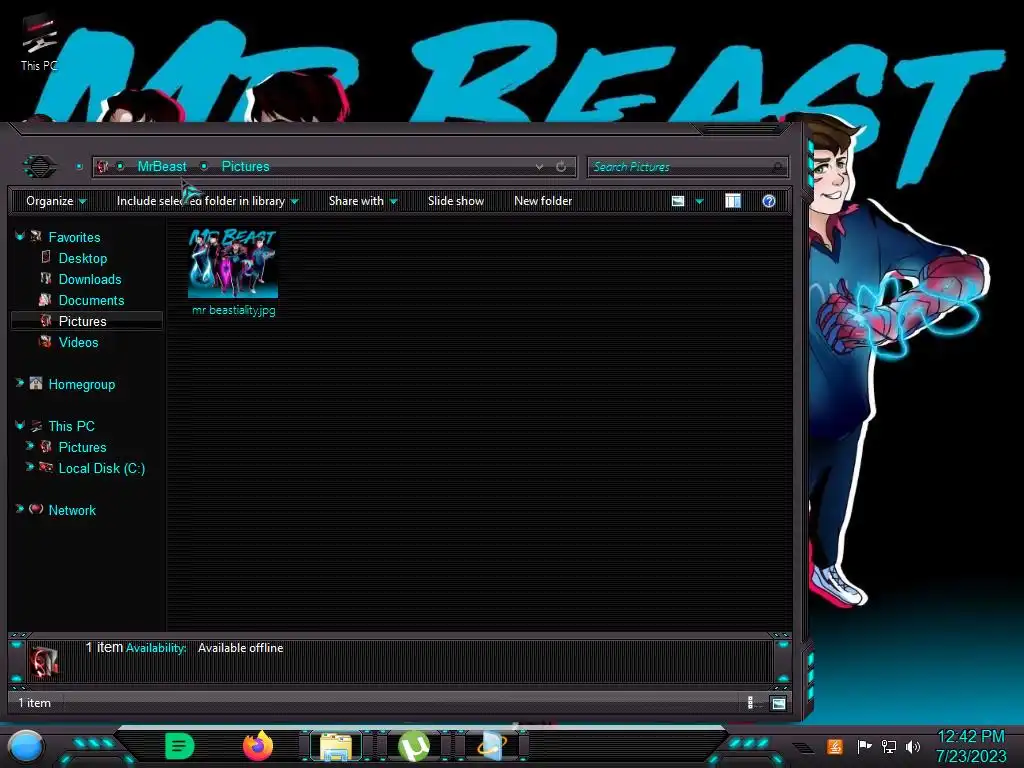Switch to large thumbnails view in status bar
The image size is (1024, 768).
click(x=778, y=703)
